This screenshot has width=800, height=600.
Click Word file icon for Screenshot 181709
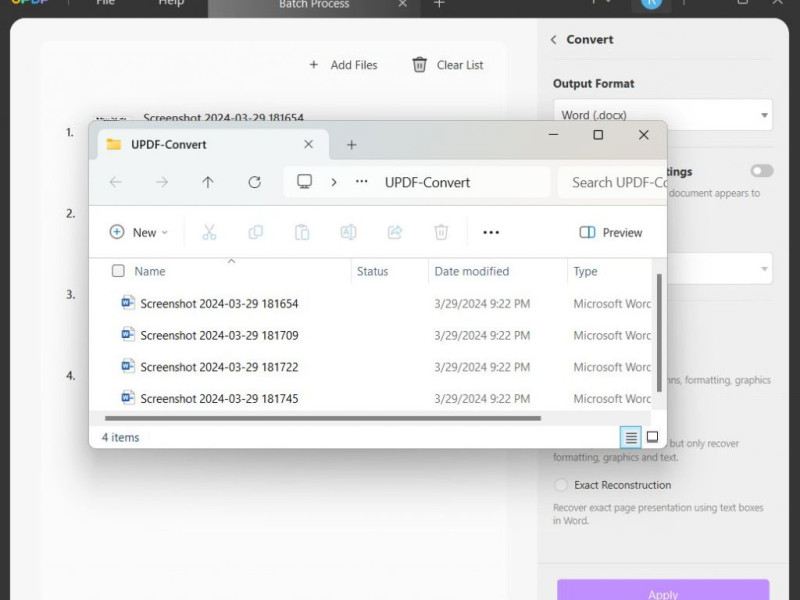point(128,335)
